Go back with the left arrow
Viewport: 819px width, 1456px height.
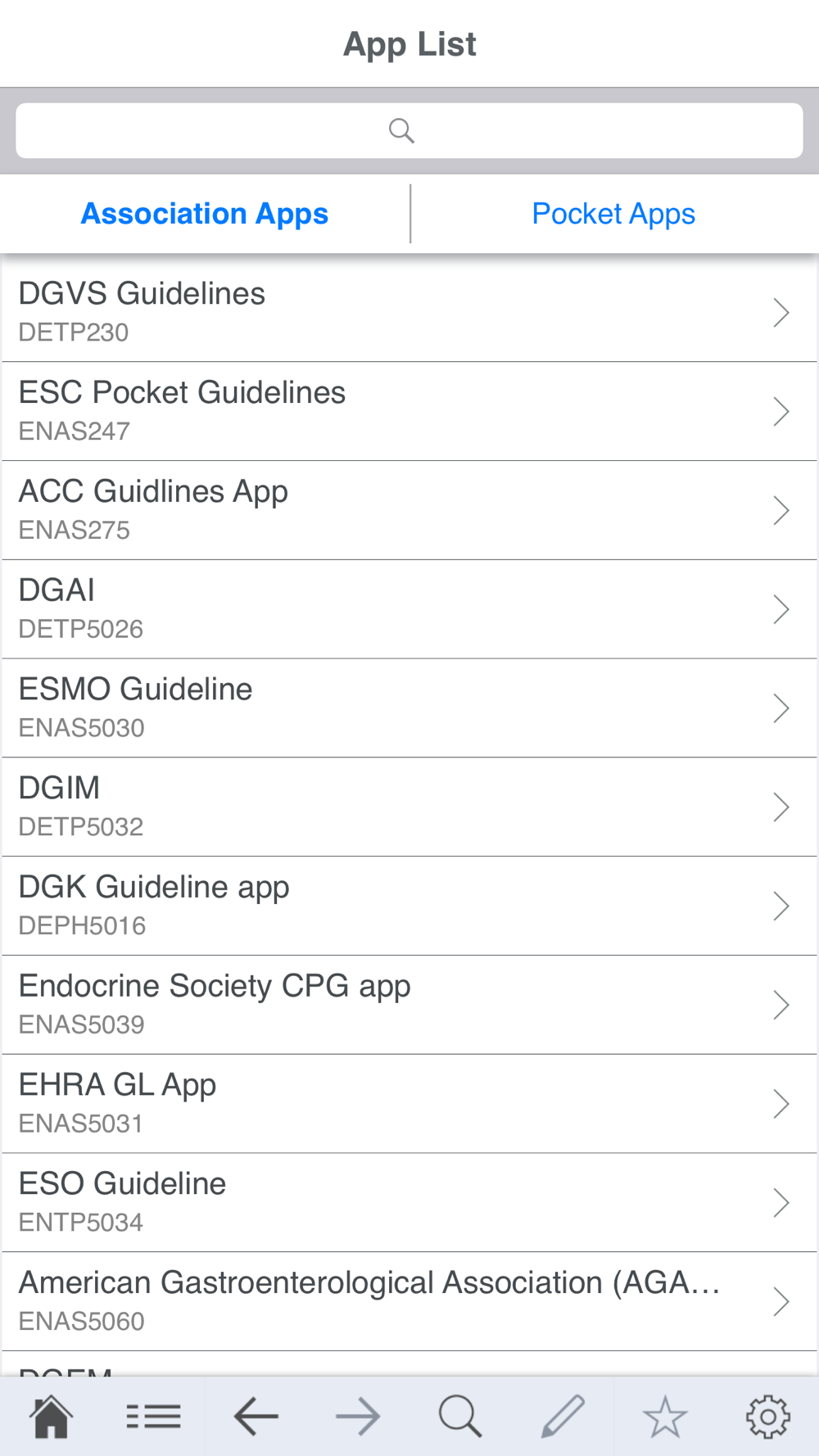click(x=256, y=1416)
